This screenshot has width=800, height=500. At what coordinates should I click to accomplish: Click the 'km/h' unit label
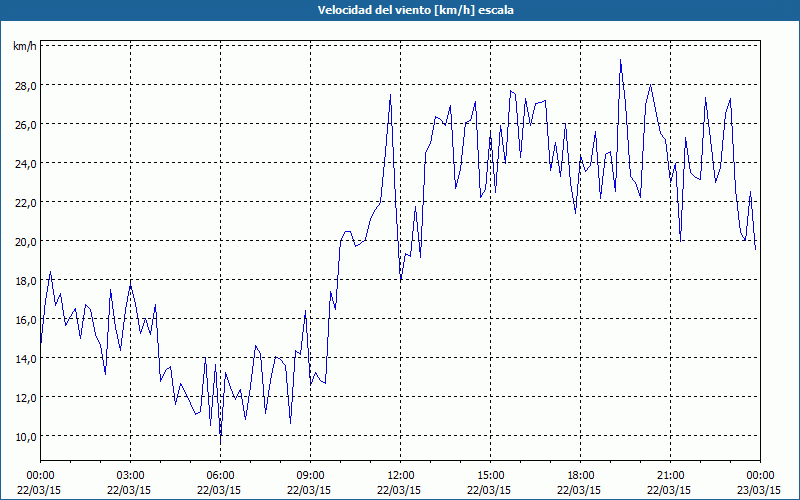[24, 47]
